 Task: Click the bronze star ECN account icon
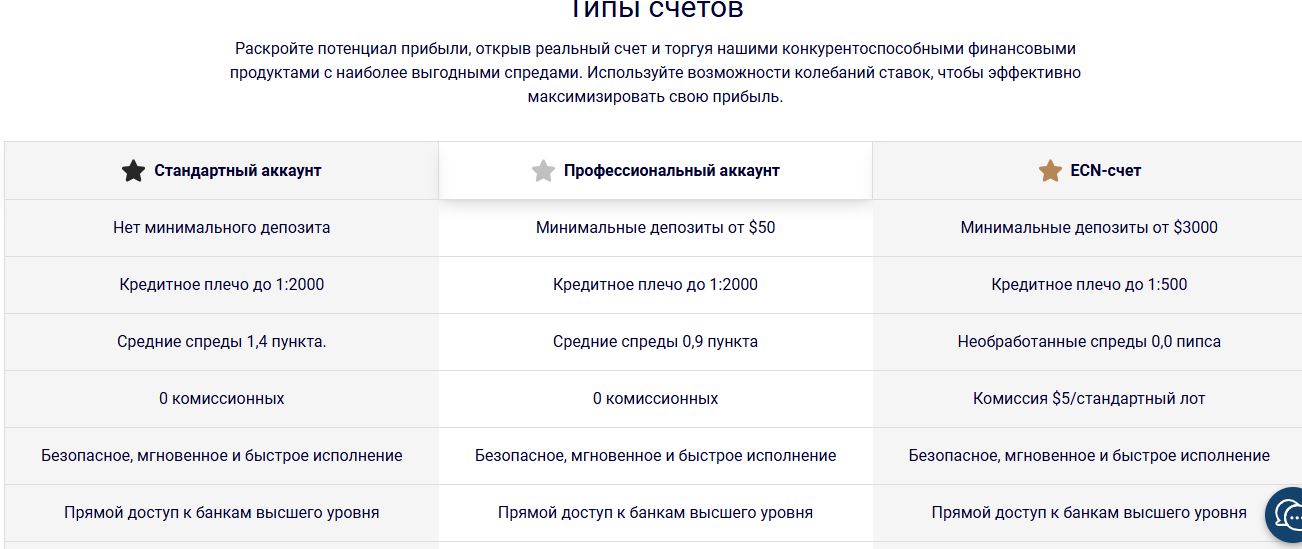(1050, 171)
